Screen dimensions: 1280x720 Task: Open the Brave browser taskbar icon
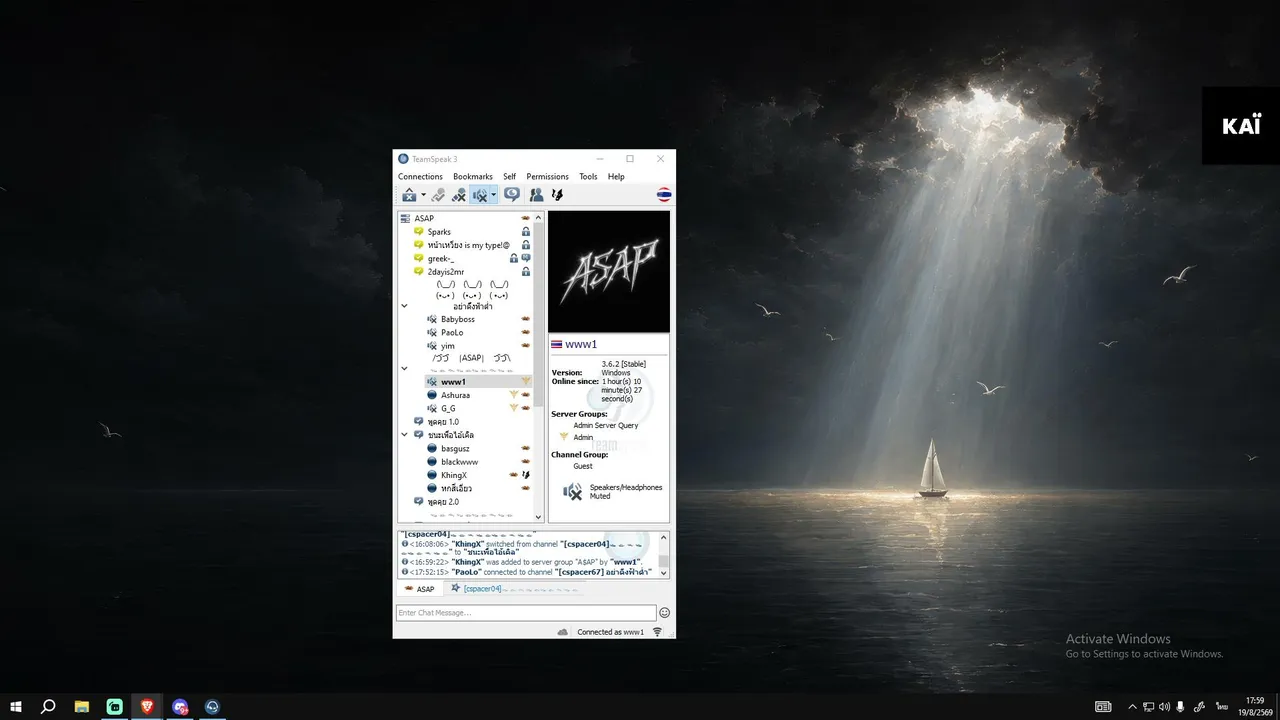pyautogui.click(x=147, y=706)
